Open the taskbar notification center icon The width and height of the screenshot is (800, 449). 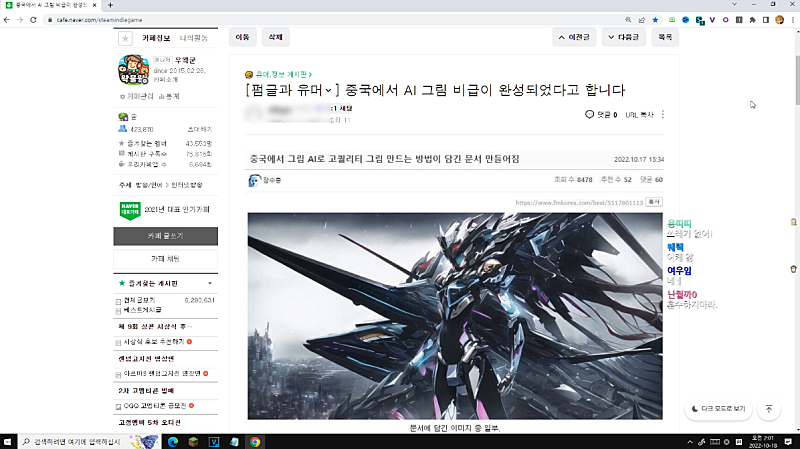click(x=788, y=442)
